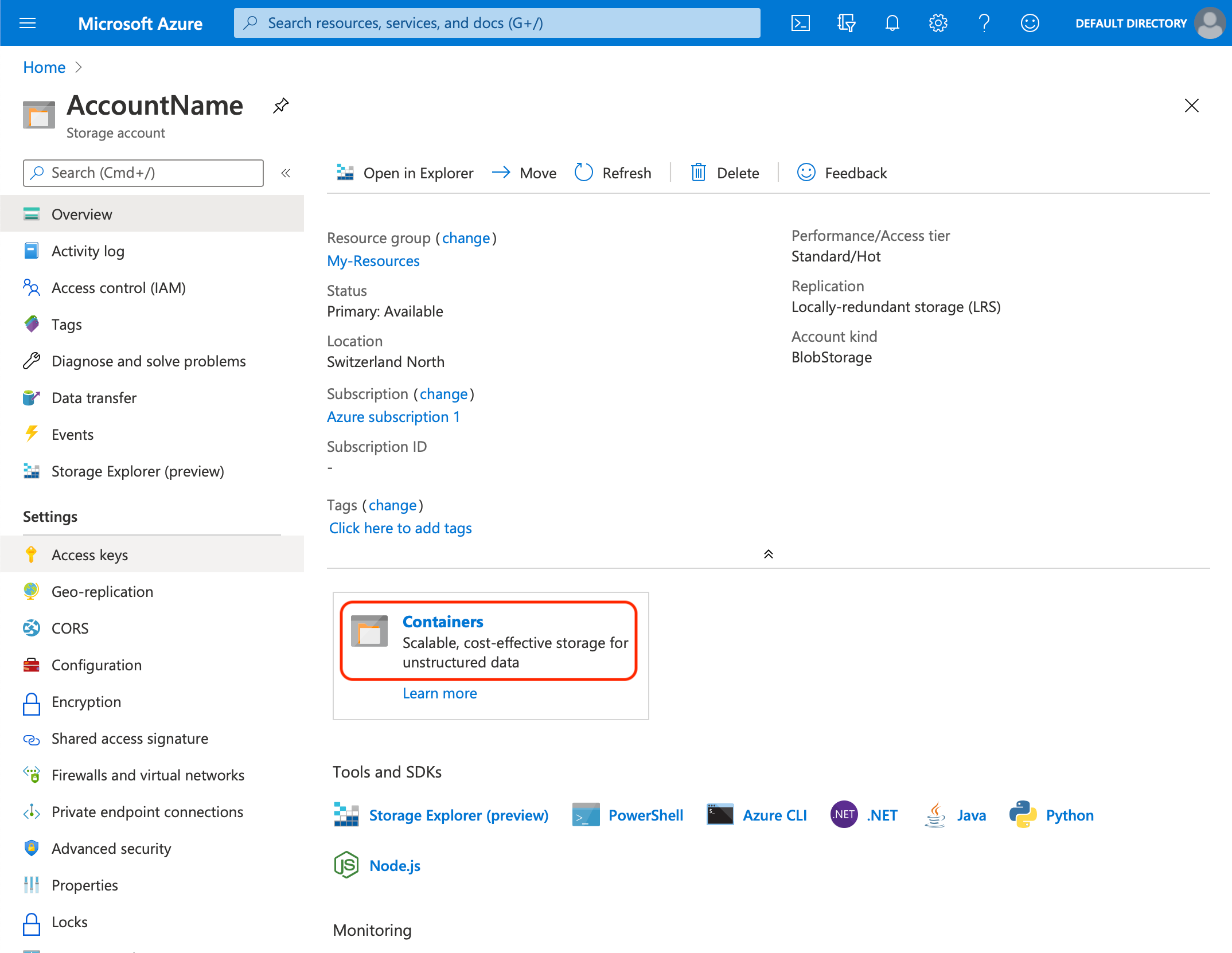
Task: Change the resource group
Action: coord(466,238)
